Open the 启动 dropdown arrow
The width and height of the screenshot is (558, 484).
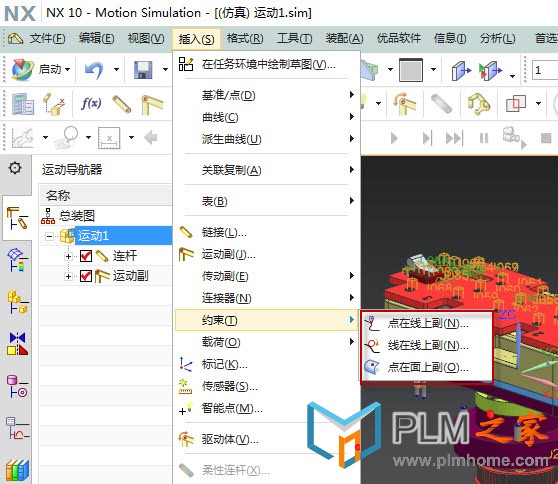point(68,69)
